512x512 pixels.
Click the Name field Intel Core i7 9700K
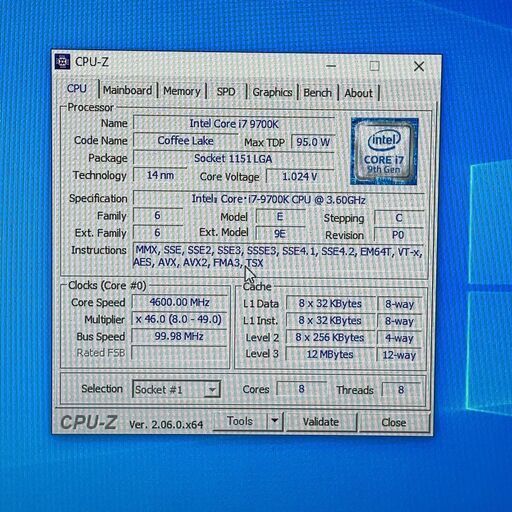tap(234, 124)
